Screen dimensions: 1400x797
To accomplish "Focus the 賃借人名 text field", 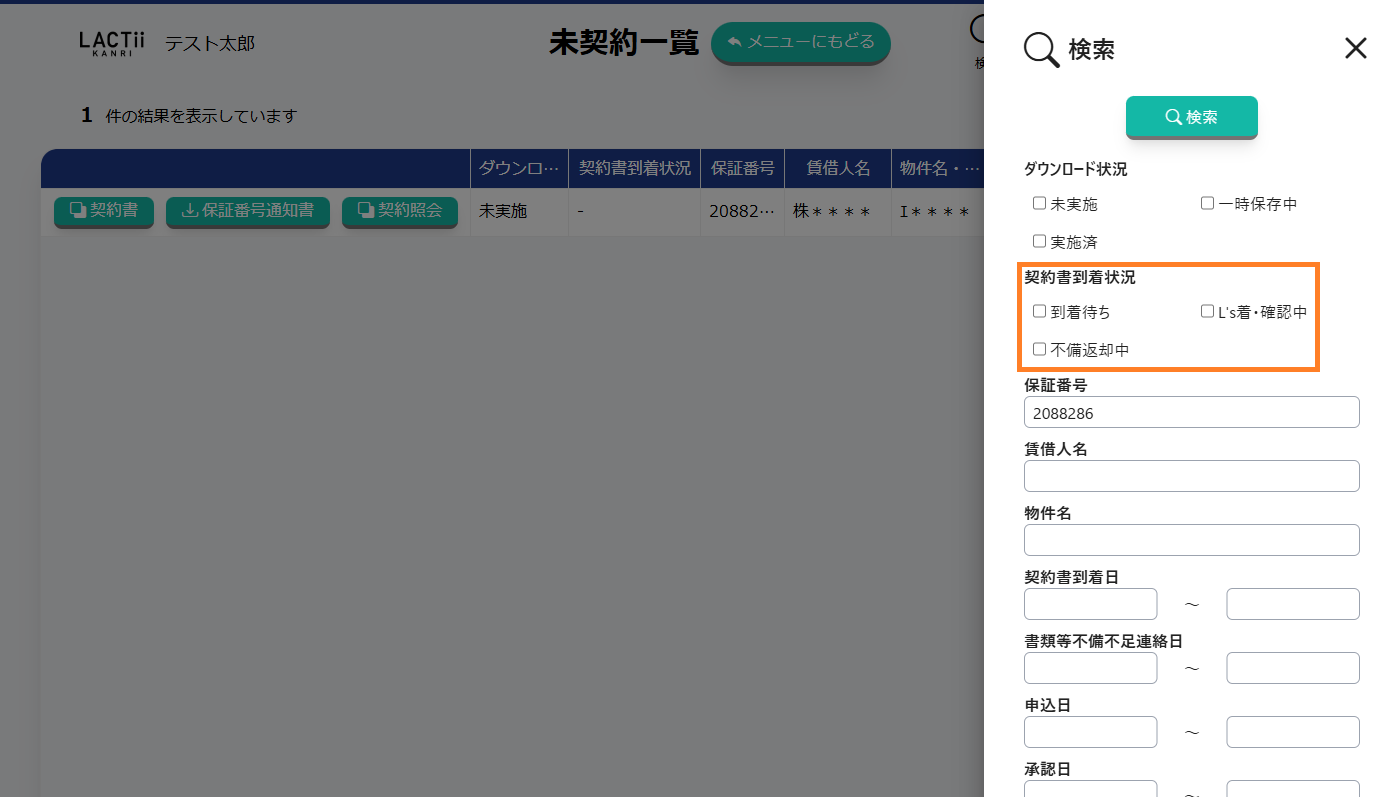I will [1191, 476].
